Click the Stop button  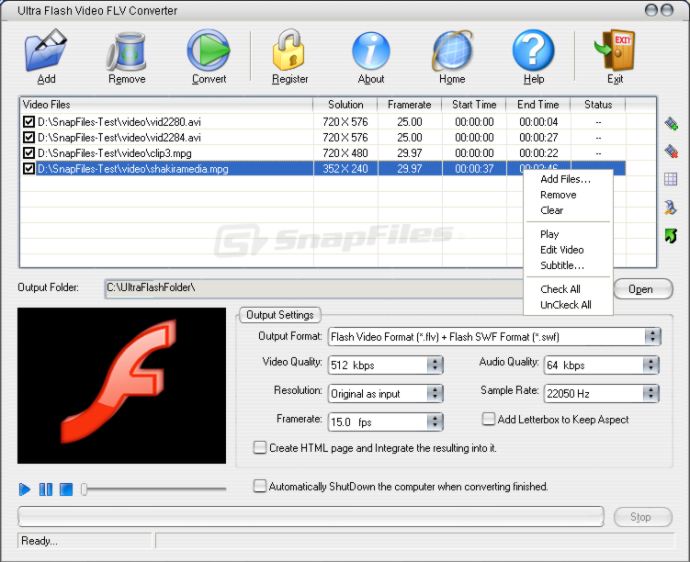[x=643, y=517]
